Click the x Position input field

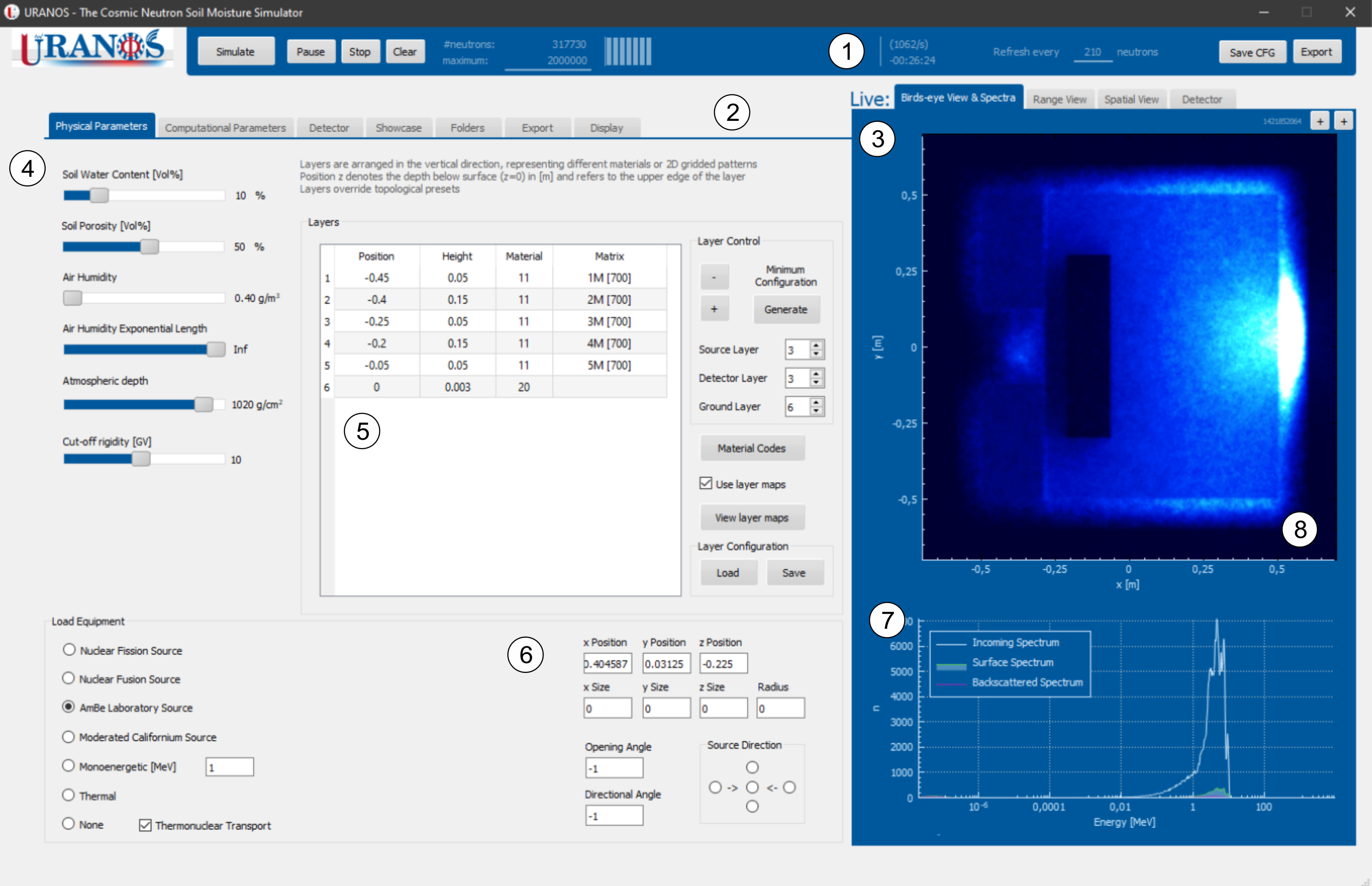(607, 664)
